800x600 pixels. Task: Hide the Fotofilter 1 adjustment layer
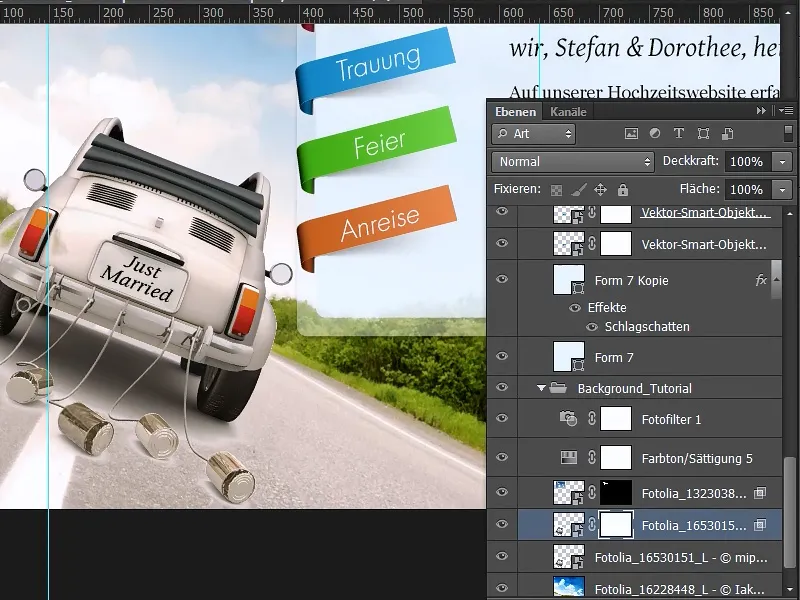[502, 418]
